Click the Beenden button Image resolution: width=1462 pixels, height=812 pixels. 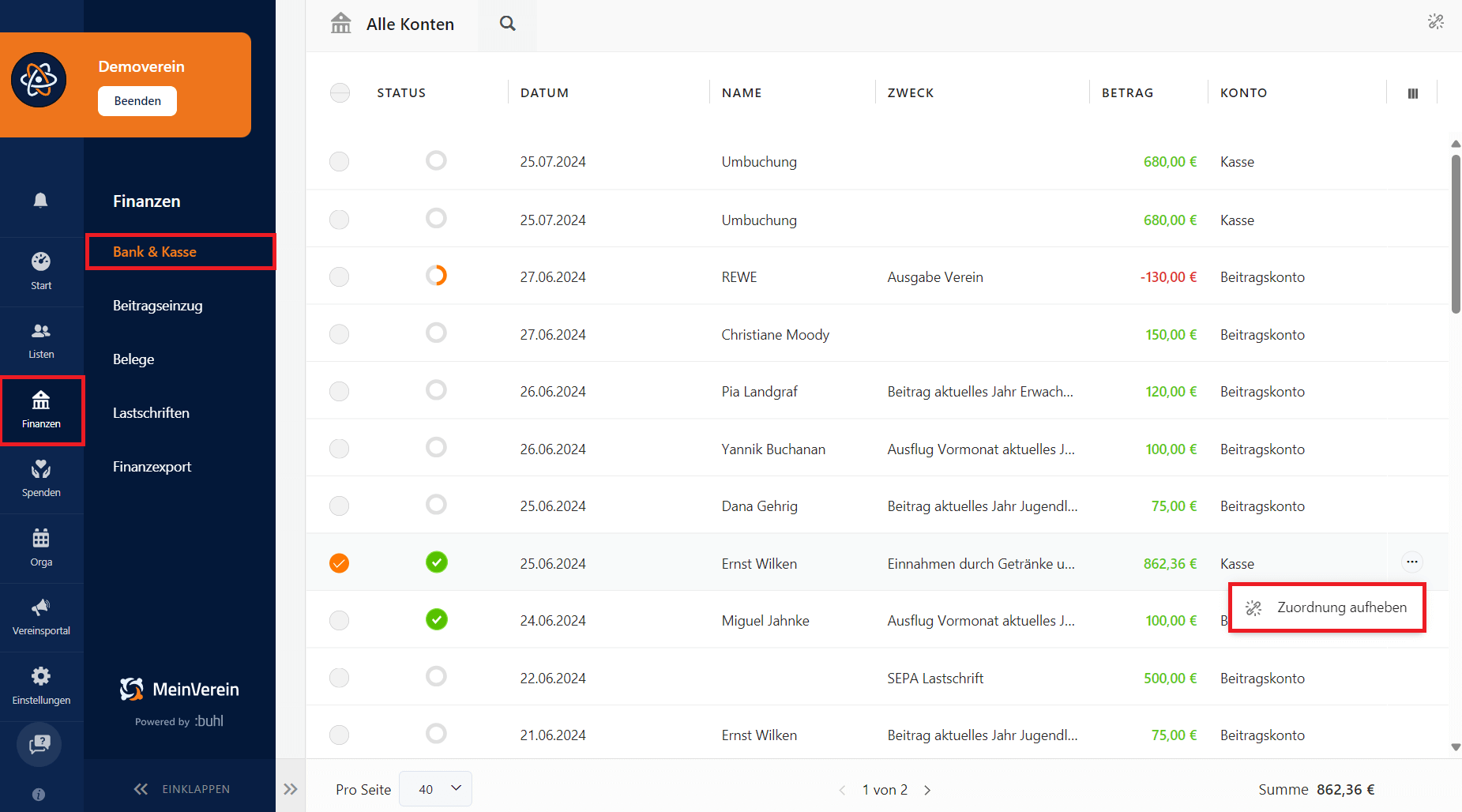click(137, 101)
